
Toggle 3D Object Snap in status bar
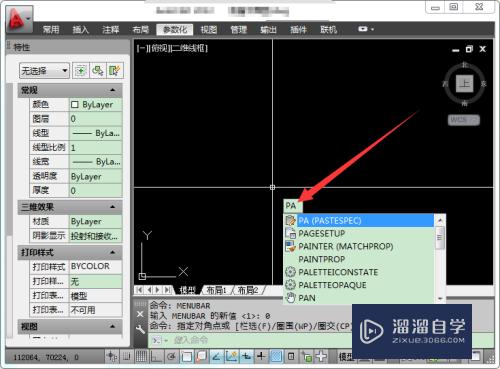(x=201, y=357)
